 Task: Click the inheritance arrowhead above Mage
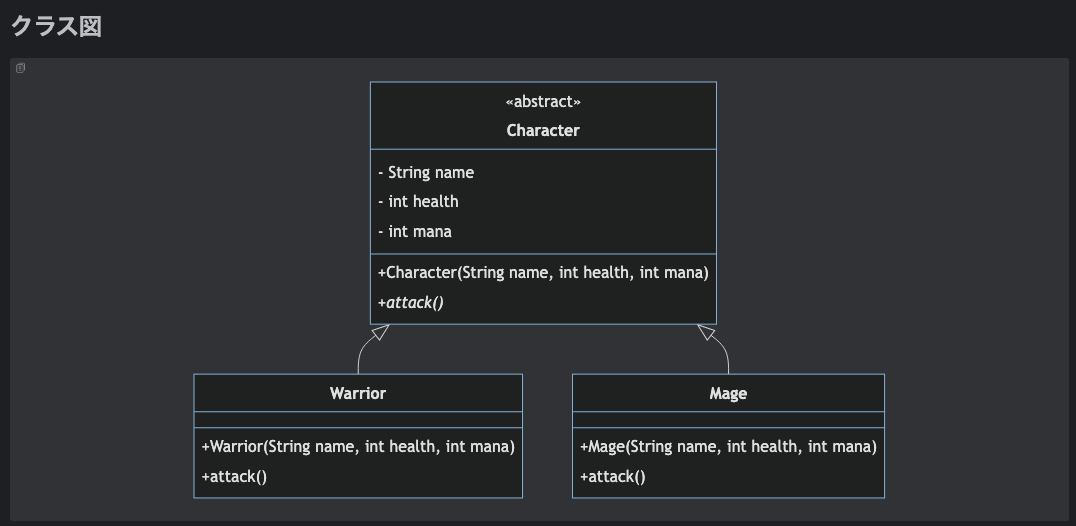[707, 332]
